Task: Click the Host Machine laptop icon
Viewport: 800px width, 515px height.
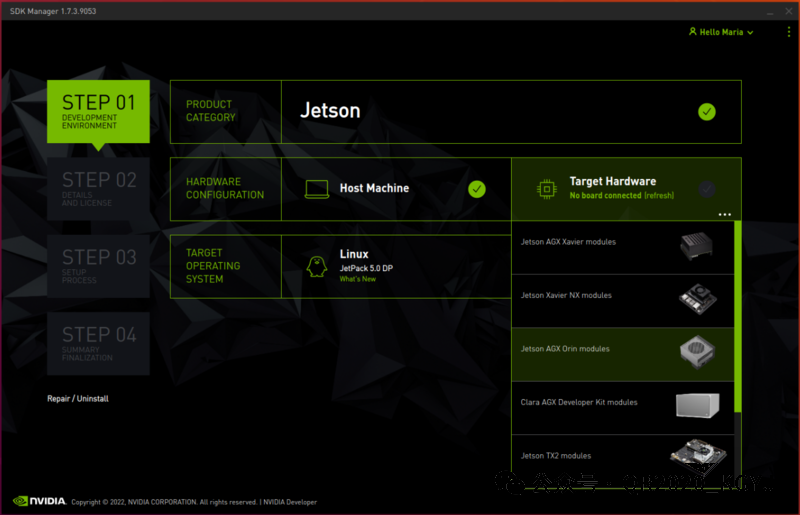Action: pos(317,189)
